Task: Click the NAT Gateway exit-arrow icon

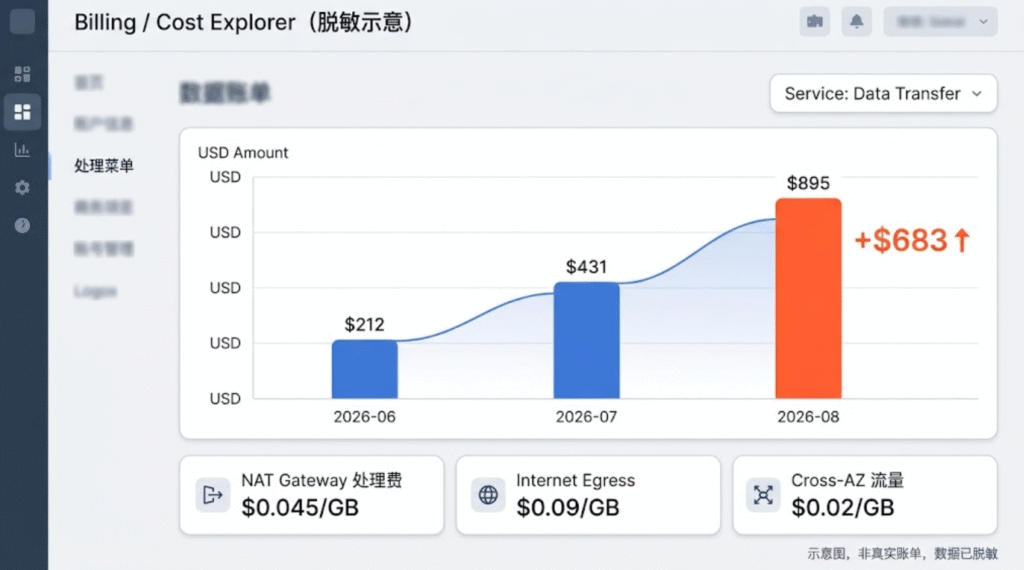Action: coord(212,495)
